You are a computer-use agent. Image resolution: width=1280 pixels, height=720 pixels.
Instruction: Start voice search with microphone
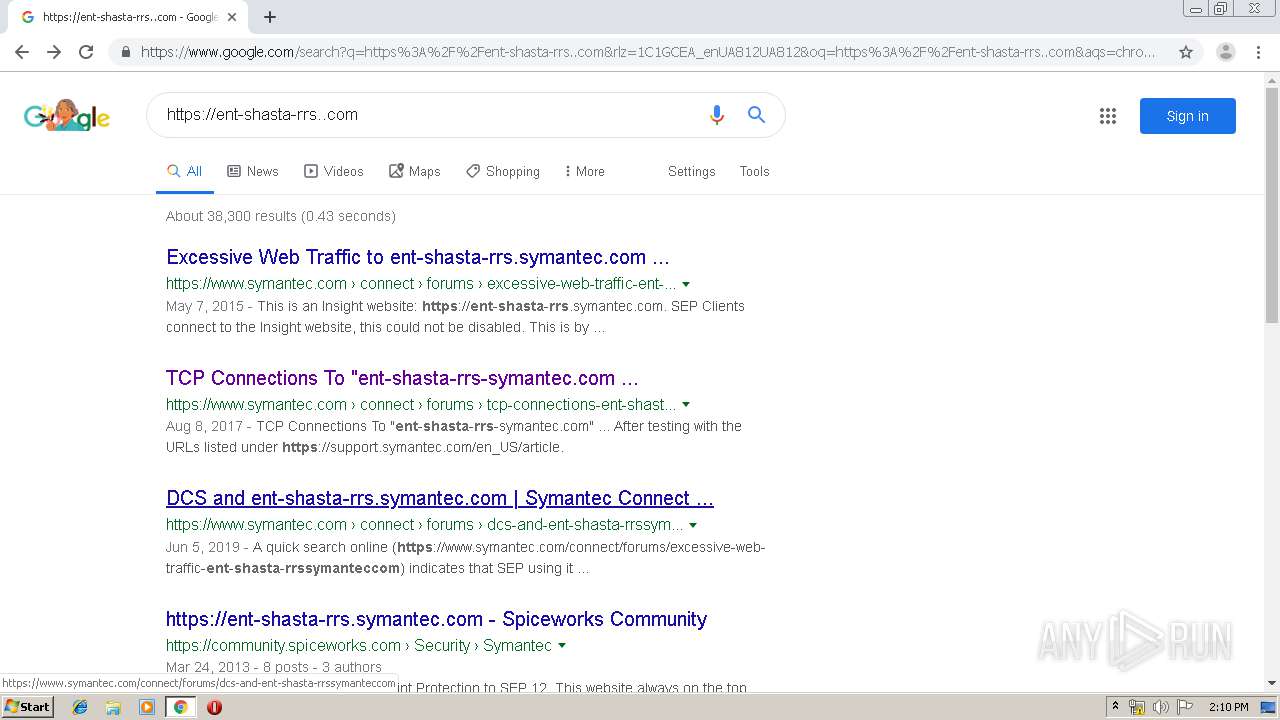tap(716, 115)
